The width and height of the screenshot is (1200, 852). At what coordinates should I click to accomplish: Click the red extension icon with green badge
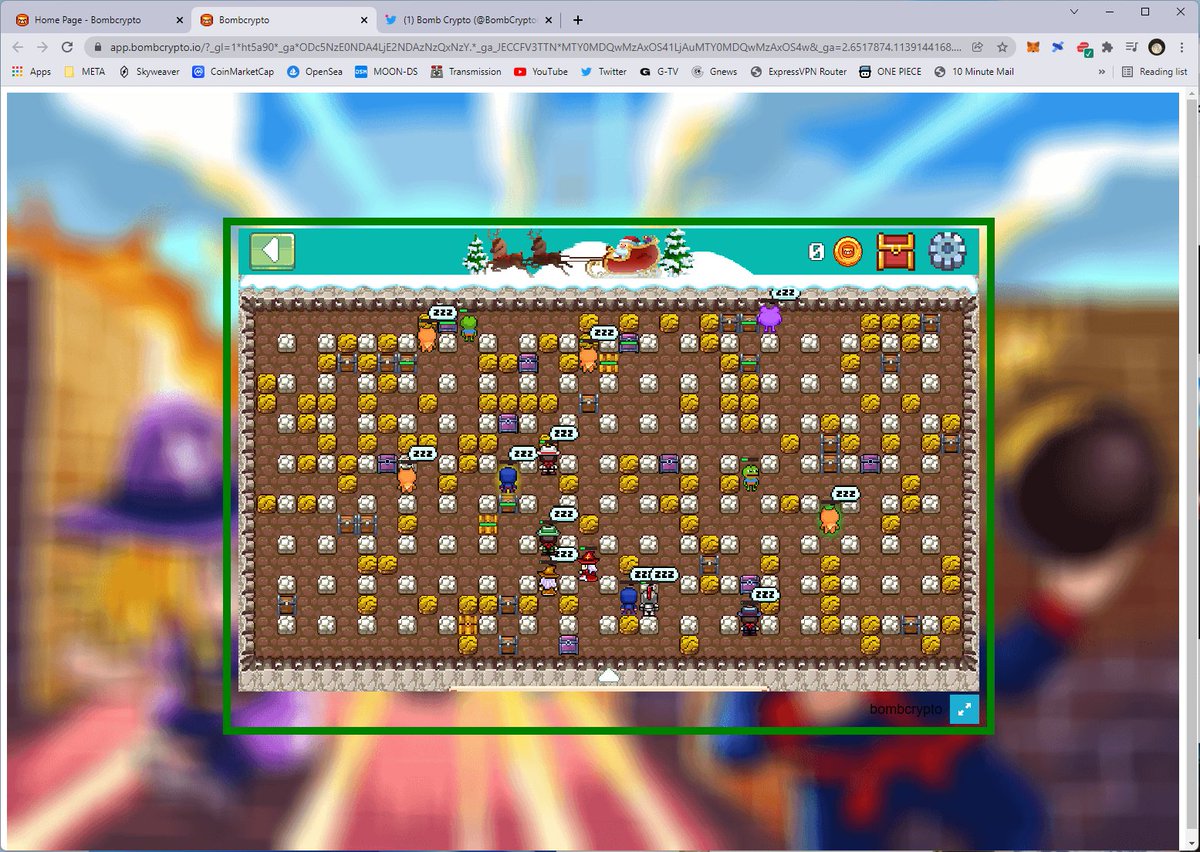pyautogui.click(x=1083, y=47)
